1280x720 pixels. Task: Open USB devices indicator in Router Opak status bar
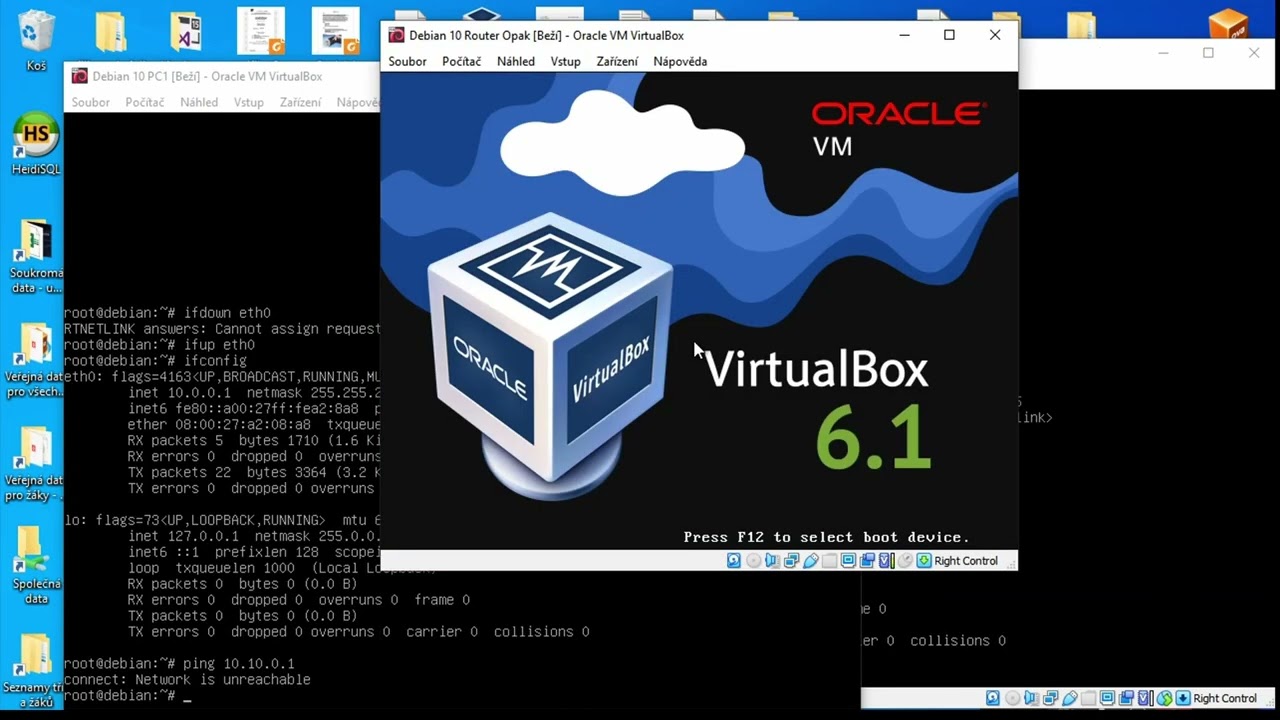[x=810, y=561]
